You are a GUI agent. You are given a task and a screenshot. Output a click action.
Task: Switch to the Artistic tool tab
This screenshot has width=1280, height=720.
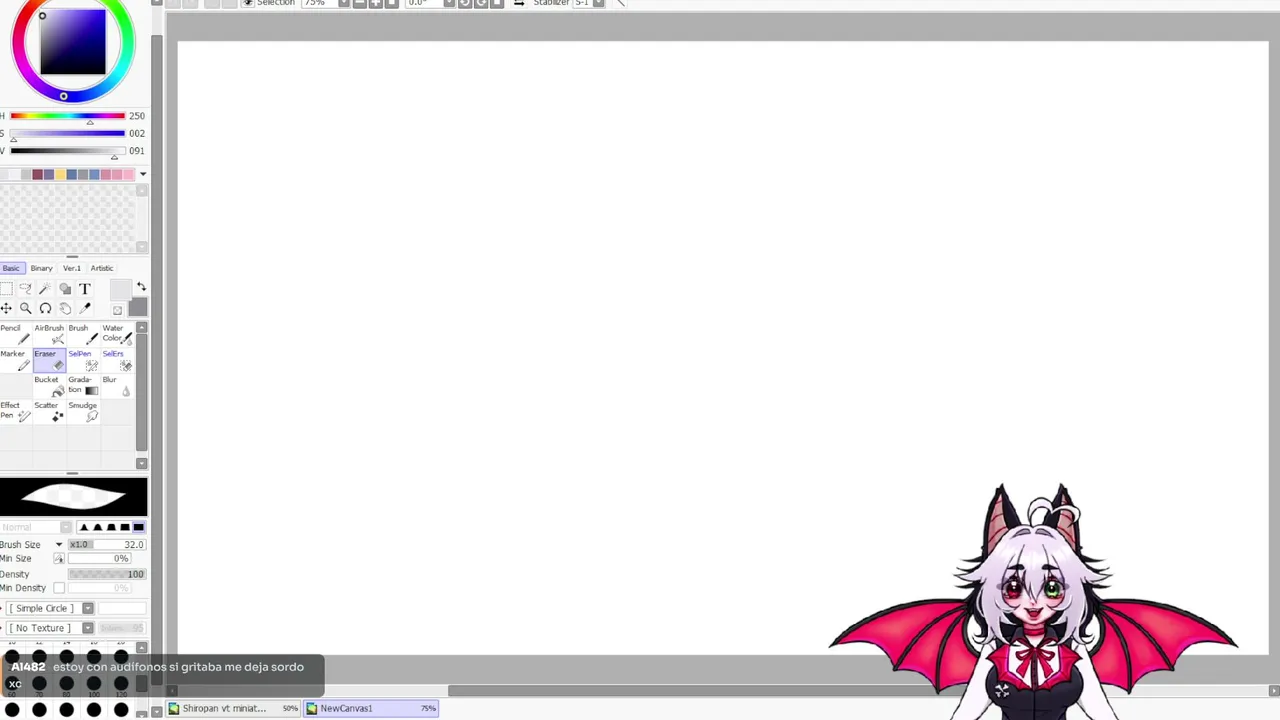coord(102,268)
